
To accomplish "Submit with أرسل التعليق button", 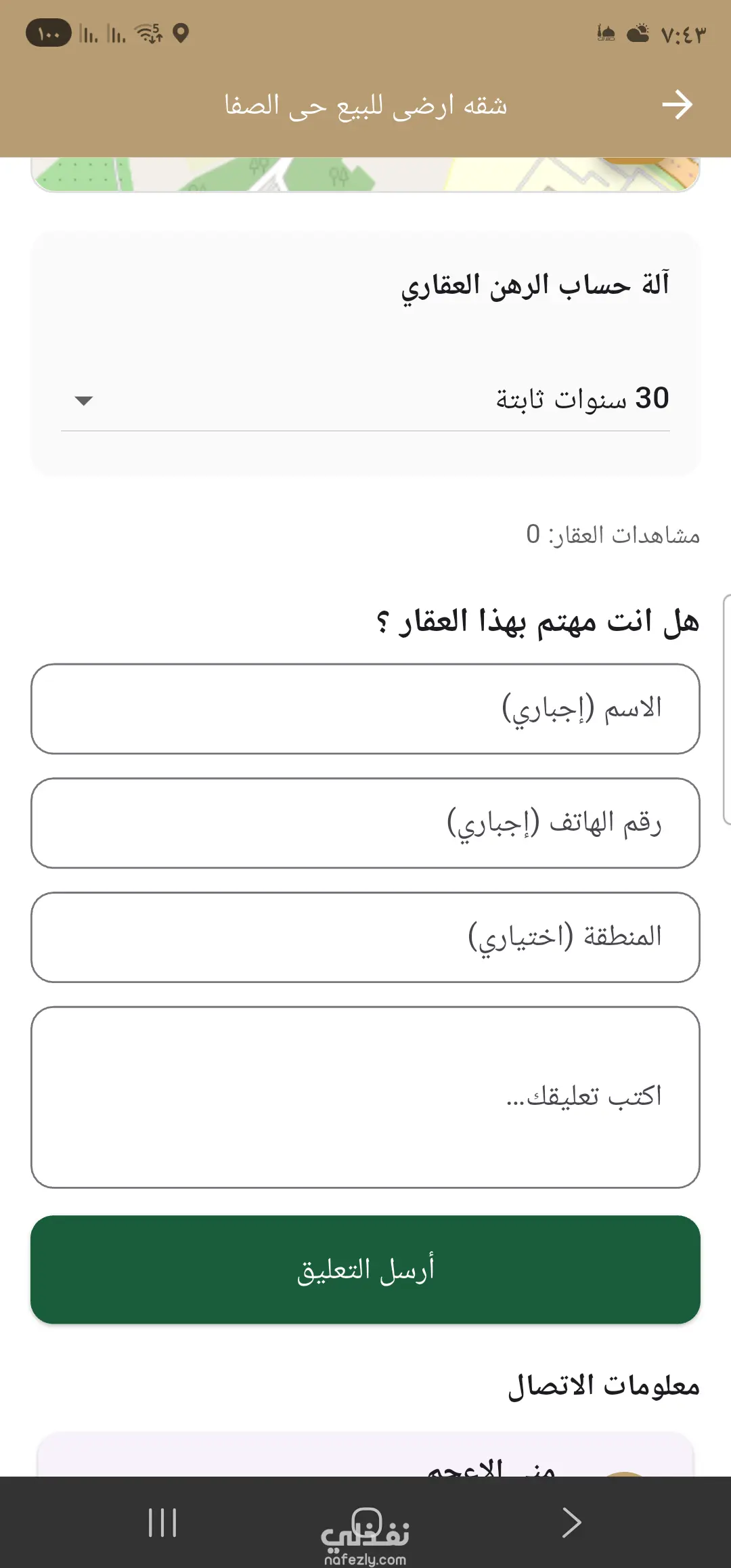I will tap(365, 1269).
